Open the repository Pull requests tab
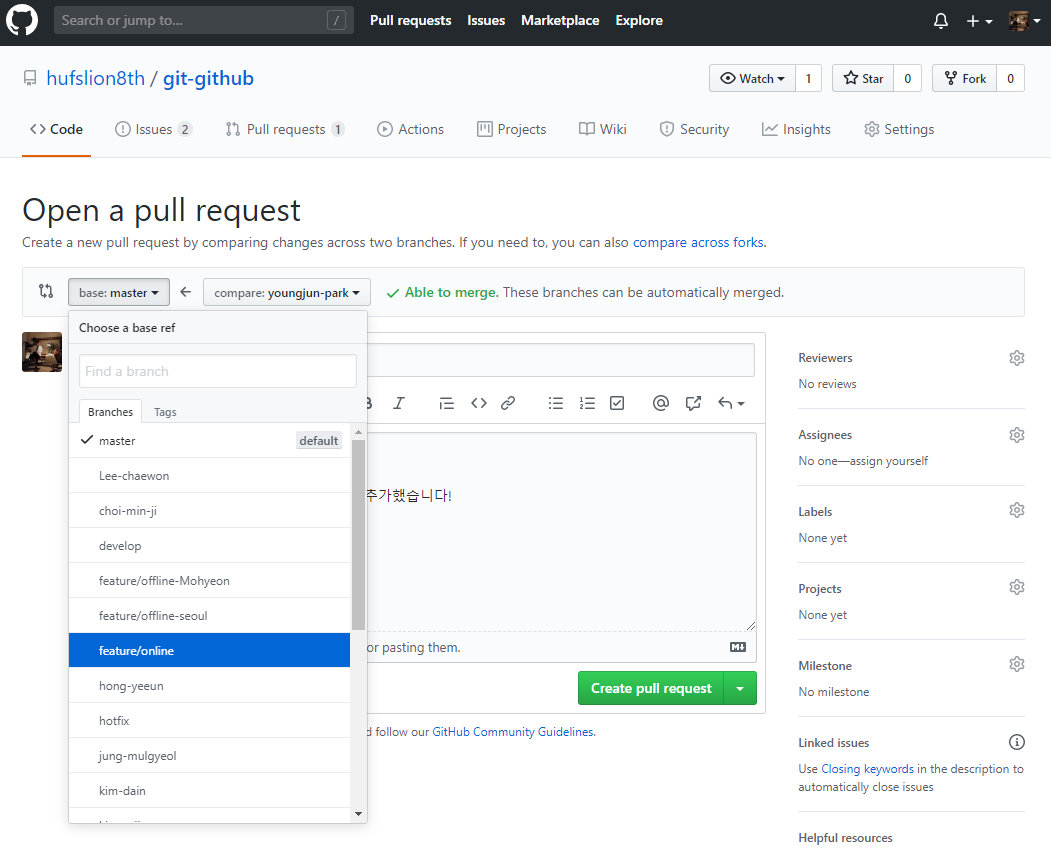The width and height of the screenshot is (1051, 850). pos(285,129)
